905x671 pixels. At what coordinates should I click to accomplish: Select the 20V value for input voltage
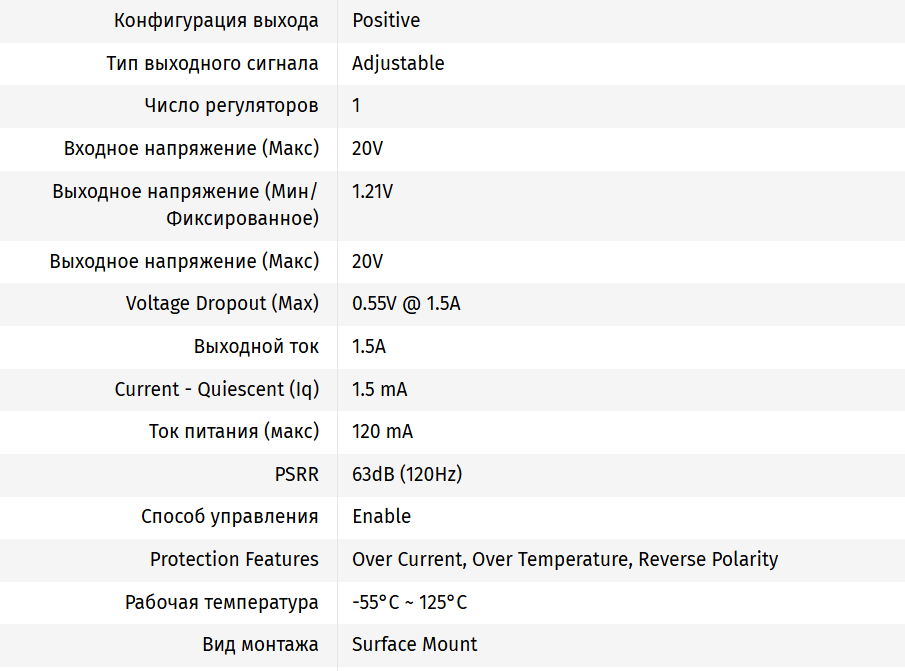click(367, 148)
